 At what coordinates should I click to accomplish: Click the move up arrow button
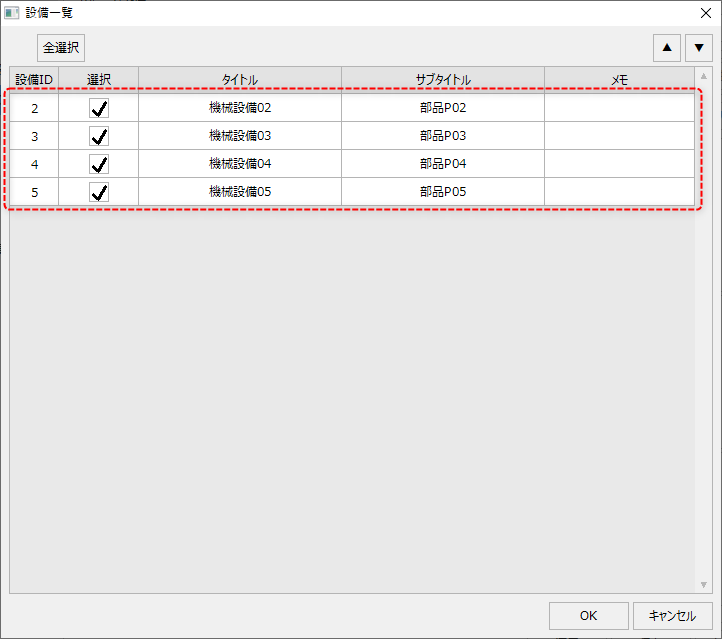coord(666,48)
